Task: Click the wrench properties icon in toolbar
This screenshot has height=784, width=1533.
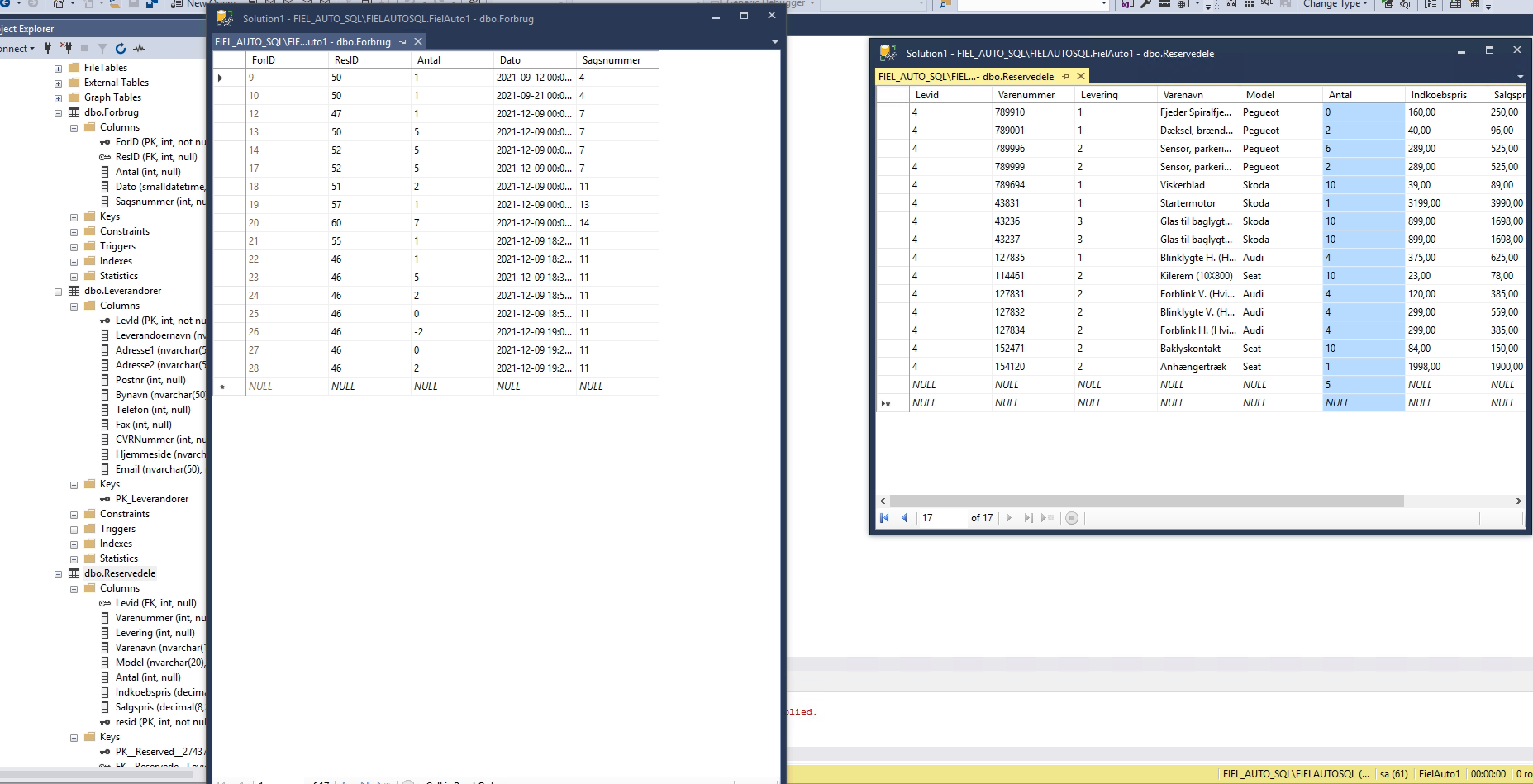Action: point(1145,4)
